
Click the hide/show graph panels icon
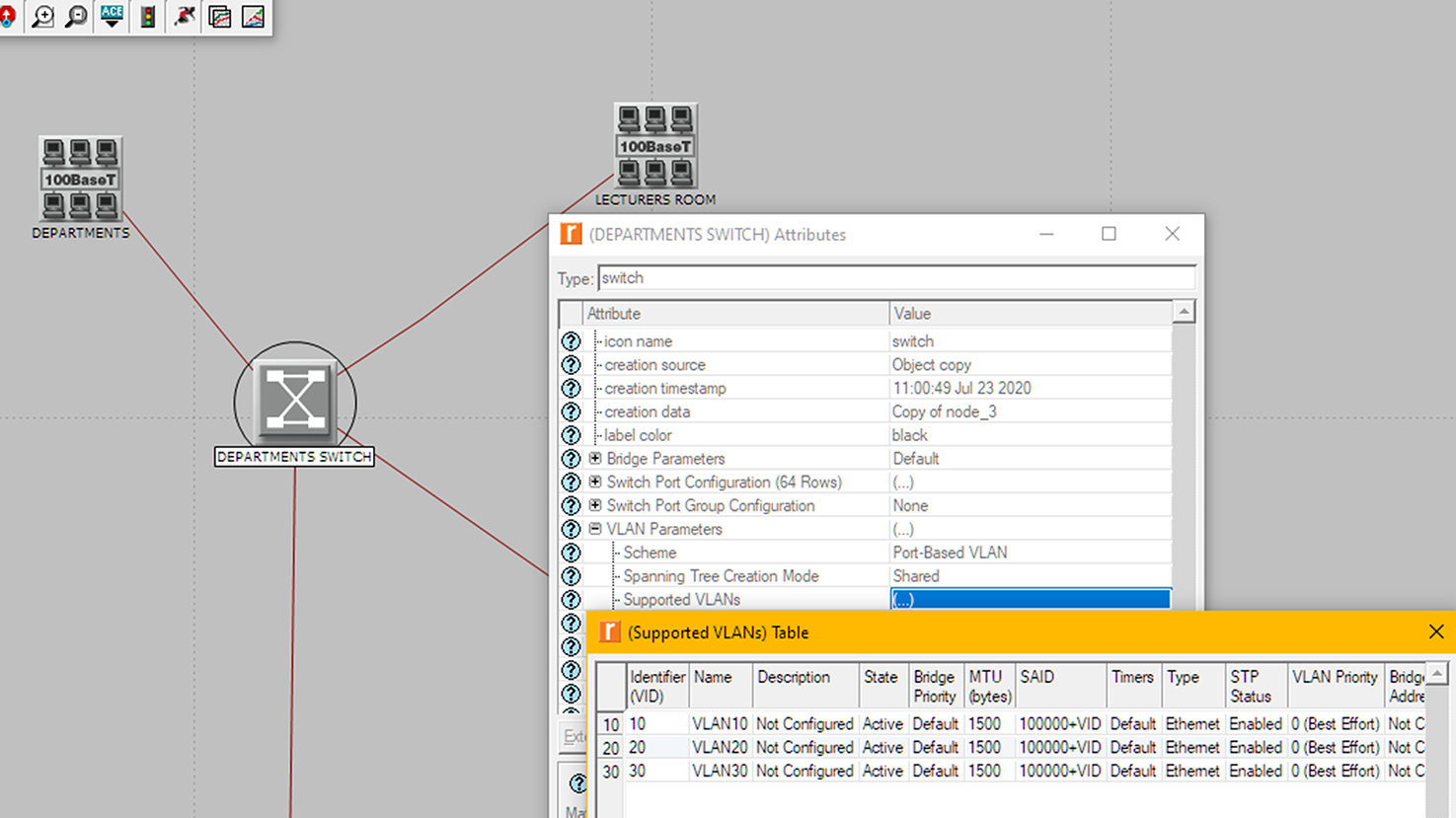(253, 17)
